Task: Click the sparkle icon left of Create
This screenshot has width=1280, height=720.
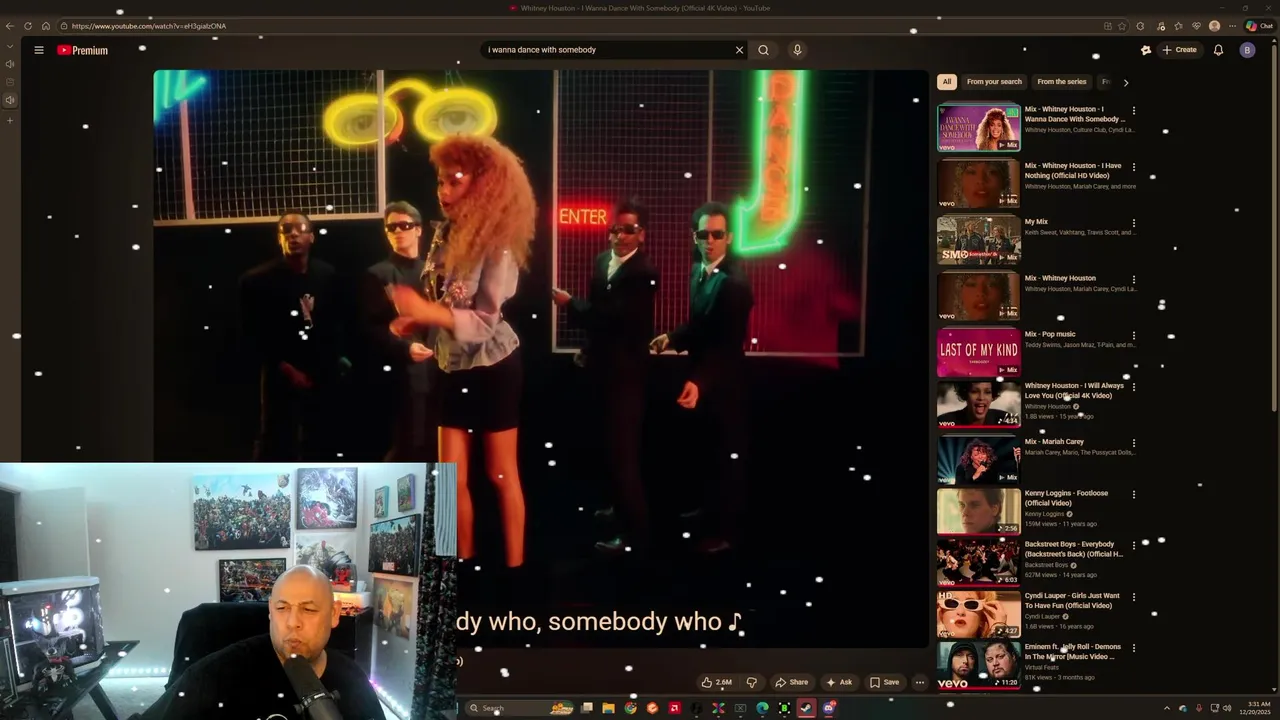Action: (1146, 50)
